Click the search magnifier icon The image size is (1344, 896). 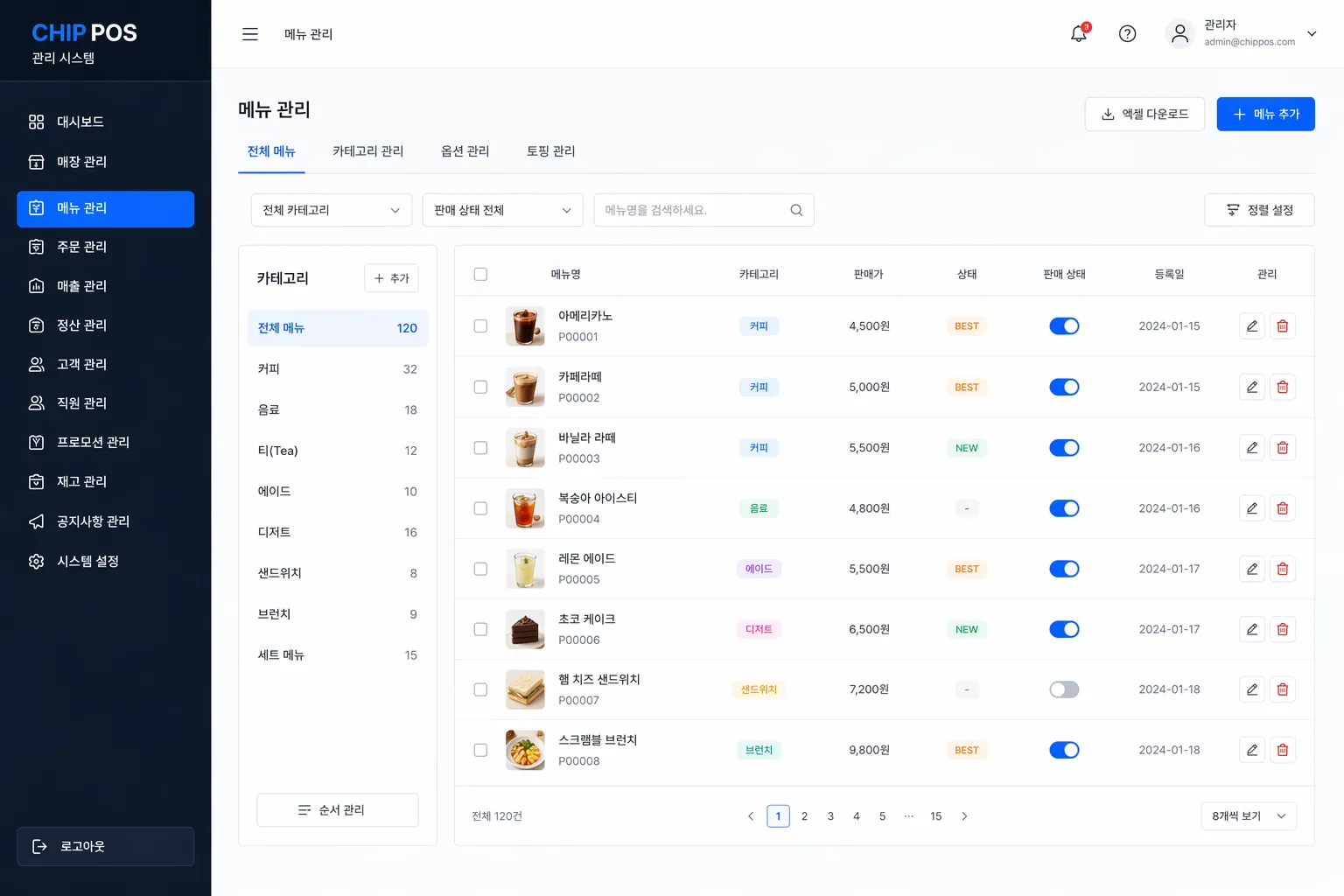(796, 210)
